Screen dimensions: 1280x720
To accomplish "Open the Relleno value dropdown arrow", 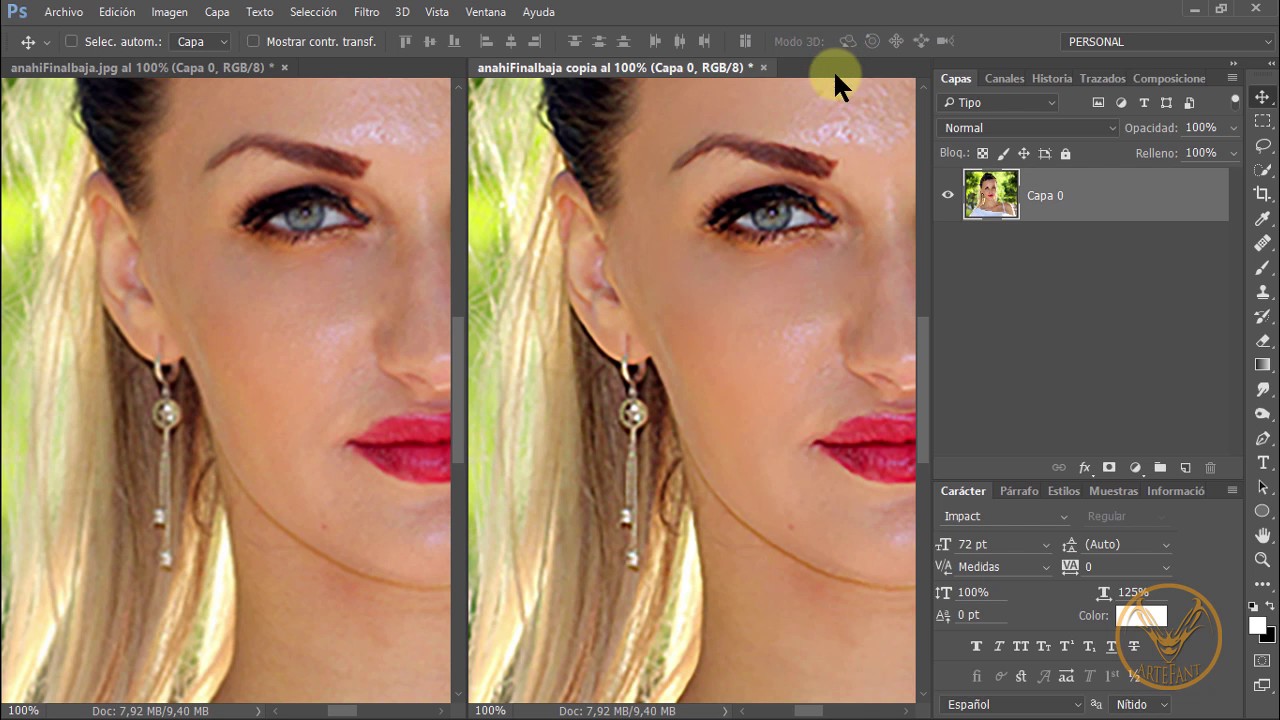I will (1233, 153).
